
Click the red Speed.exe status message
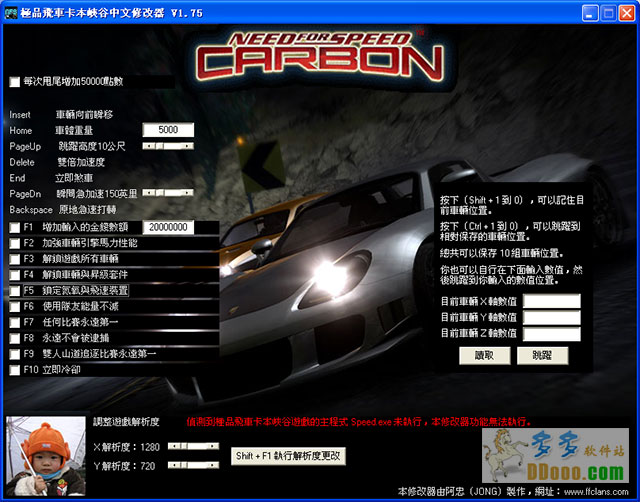click(x=359, y=422)
